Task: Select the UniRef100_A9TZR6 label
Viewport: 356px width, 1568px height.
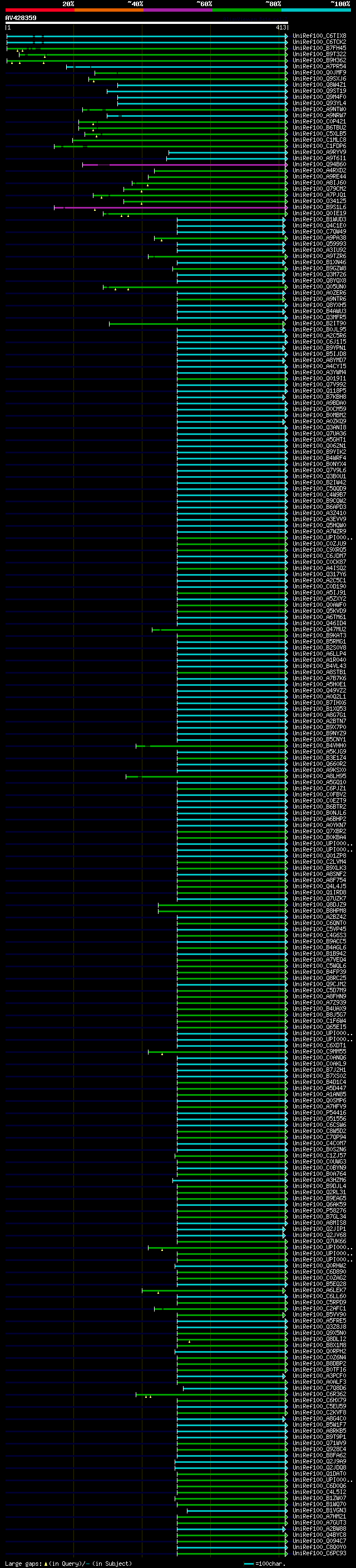Action: pyautogui.click(x=319, y=256)
